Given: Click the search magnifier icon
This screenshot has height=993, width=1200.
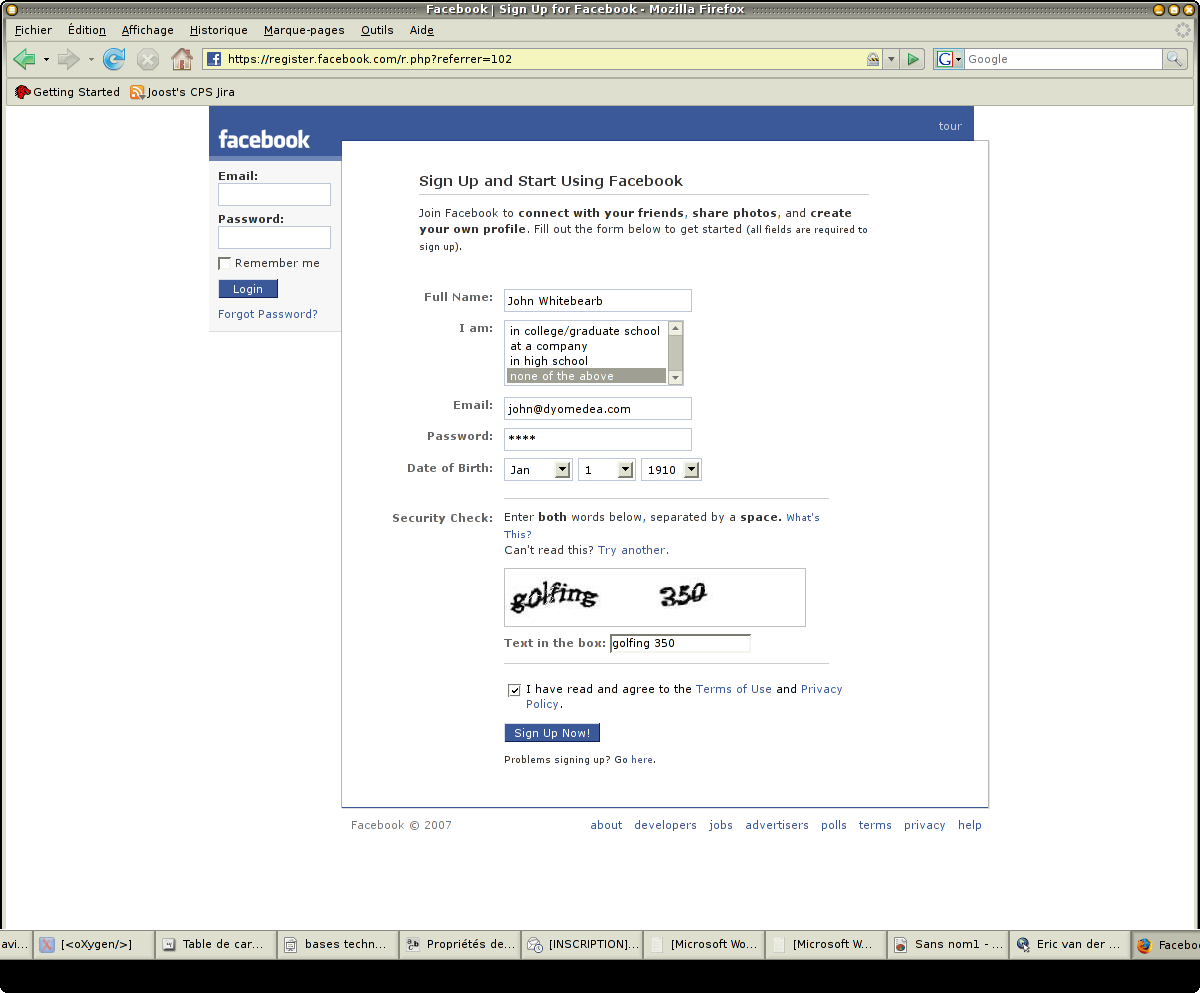Looking at the screenshot, I should point(1175,60).
